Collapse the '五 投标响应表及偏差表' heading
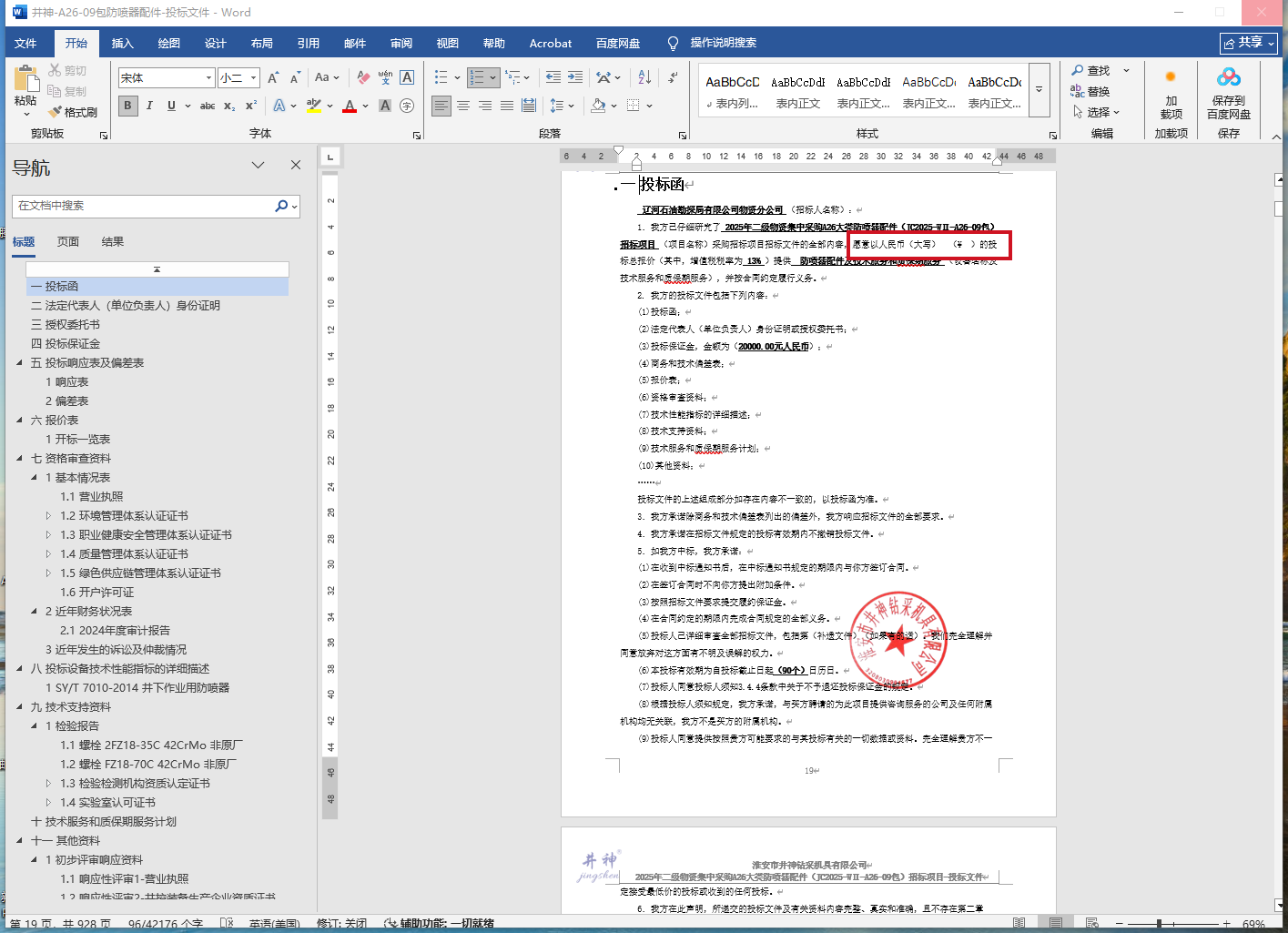Image resolution: width=1288 pixels, height=933 pixels. [20, 363]
